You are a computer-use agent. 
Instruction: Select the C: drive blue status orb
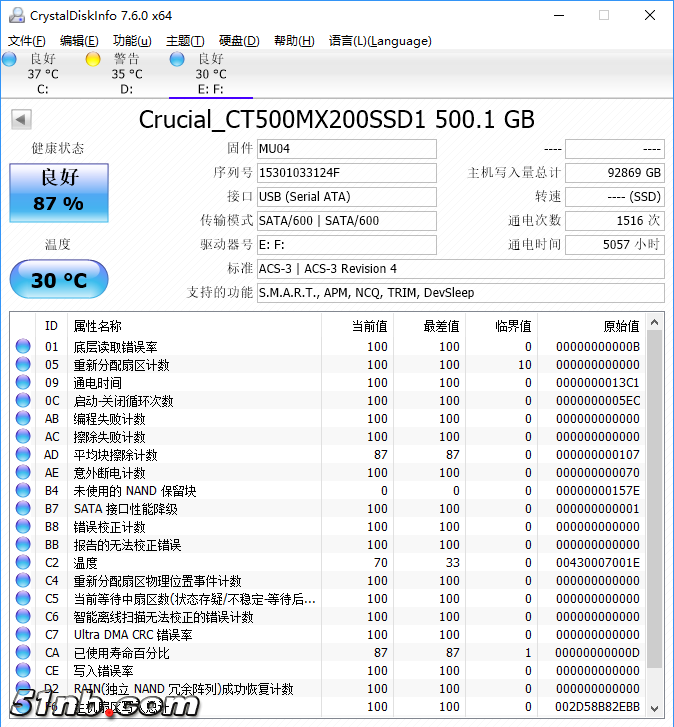coord(9,59)
